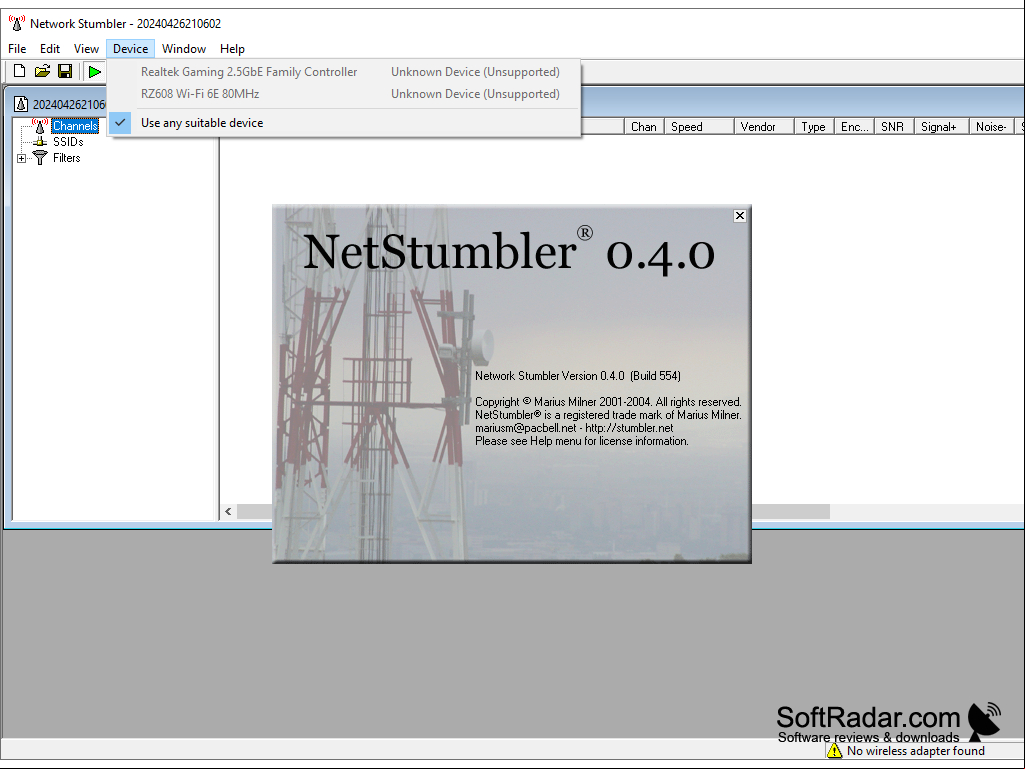This screenshot has height=769, width=1025.
Task: Sort by the Noise- column header
Action: [992, 127]
